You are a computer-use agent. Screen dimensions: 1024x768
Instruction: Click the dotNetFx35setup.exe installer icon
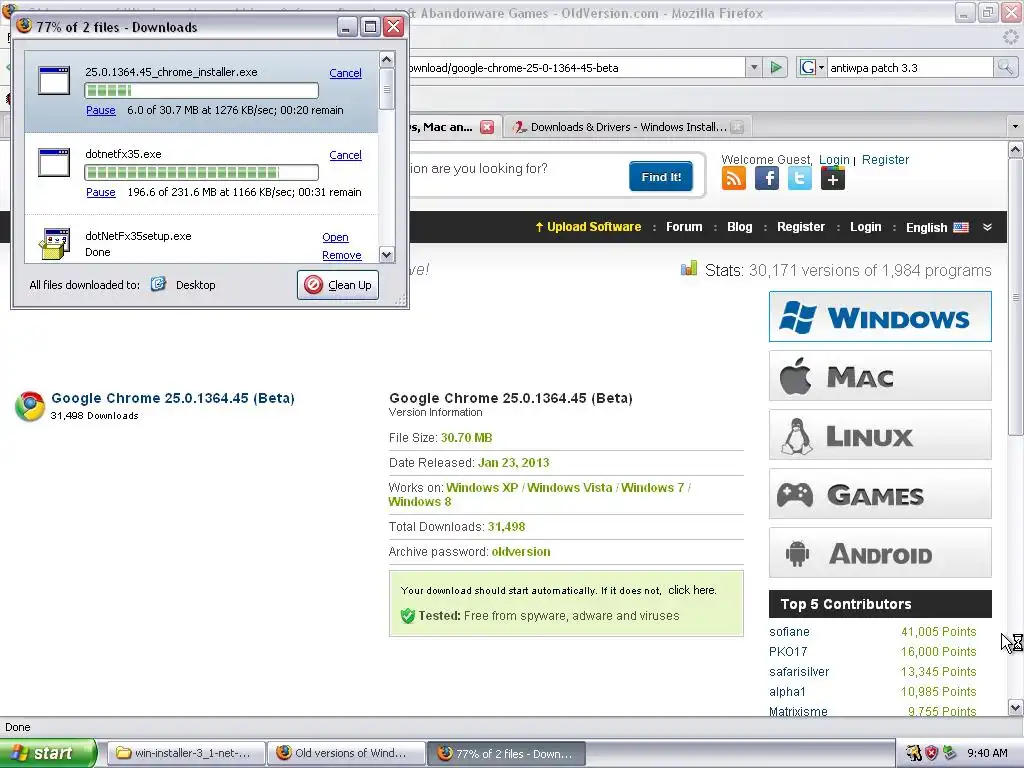pyautogui.click(x=54, y=244)
